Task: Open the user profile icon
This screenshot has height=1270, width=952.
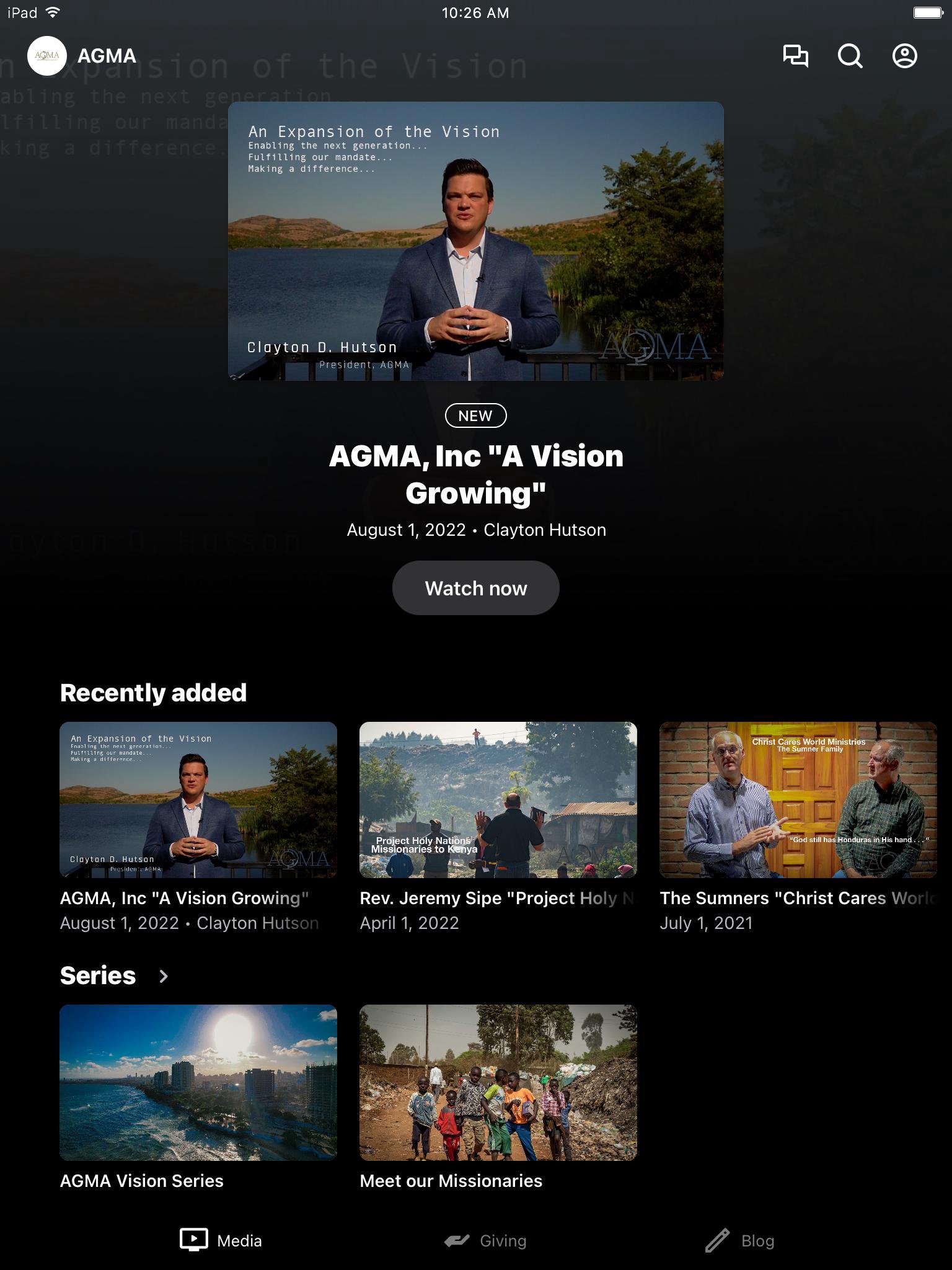Action: coord(904,56)
